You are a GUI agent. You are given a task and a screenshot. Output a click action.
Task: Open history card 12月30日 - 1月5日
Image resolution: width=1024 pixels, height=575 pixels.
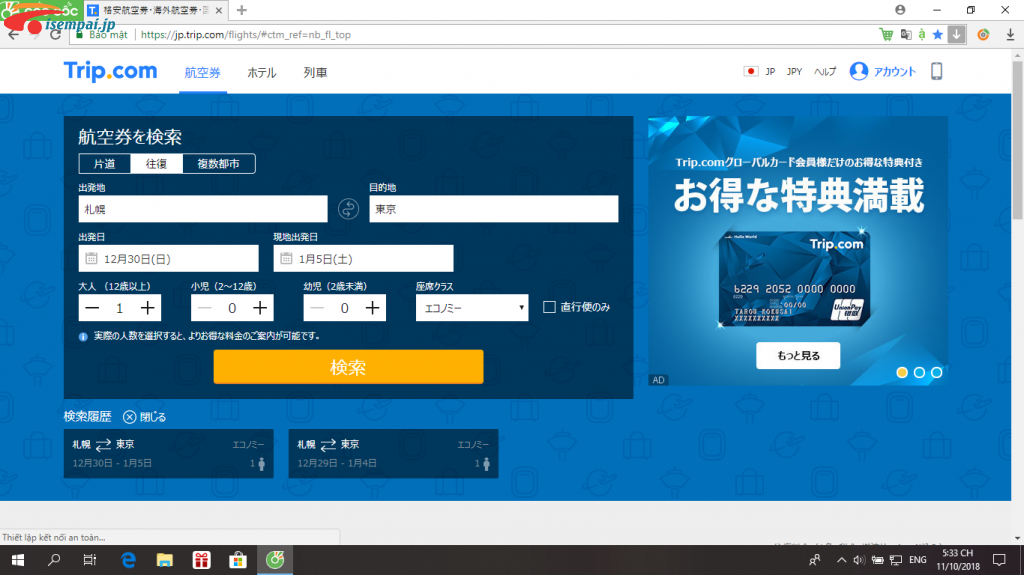click(168, 453)
